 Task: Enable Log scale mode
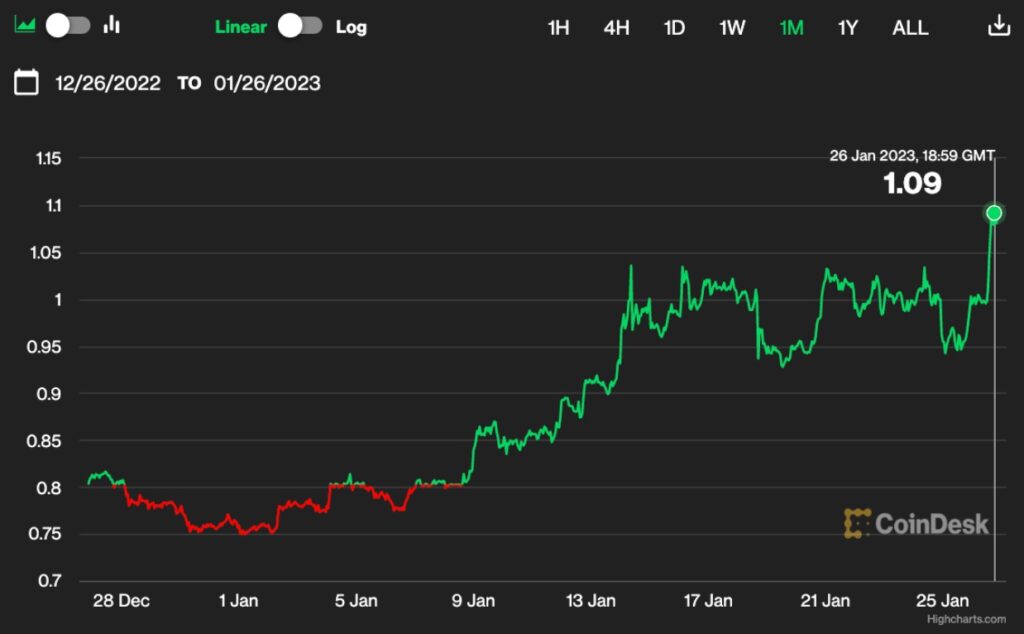(x=352, y=27)
